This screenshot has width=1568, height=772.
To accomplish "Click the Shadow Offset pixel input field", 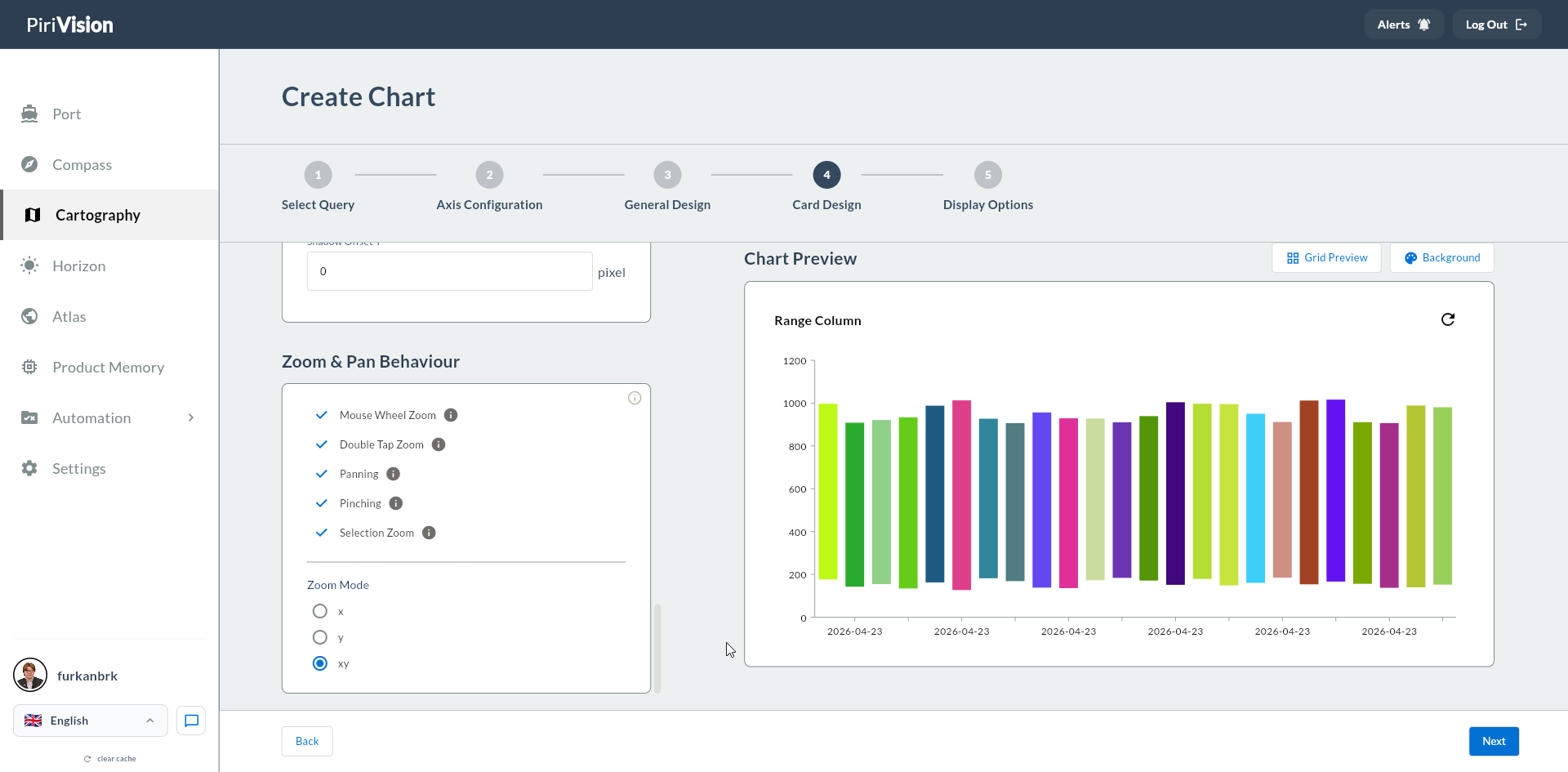I will (449, 271).
